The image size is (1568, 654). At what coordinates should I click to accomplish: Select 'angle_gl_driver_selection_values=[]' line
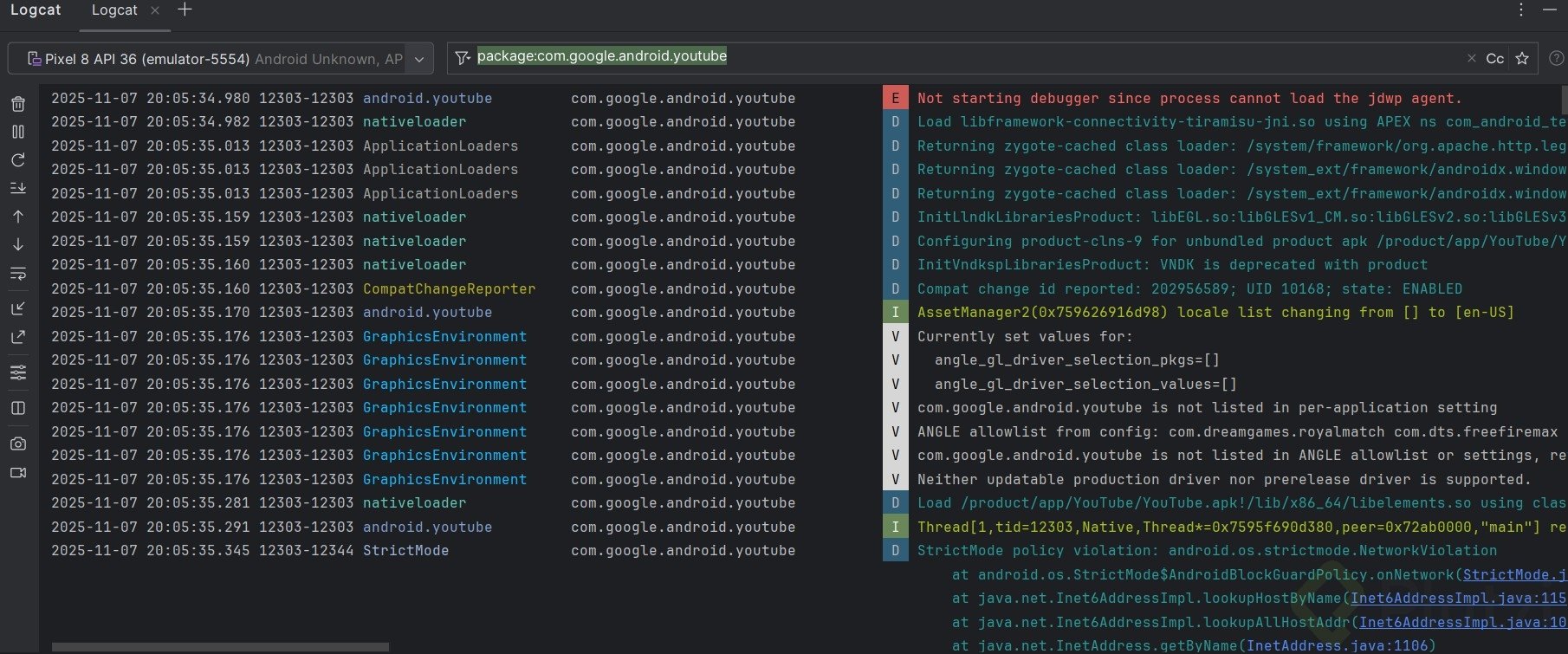click(x=1085, y=384)
